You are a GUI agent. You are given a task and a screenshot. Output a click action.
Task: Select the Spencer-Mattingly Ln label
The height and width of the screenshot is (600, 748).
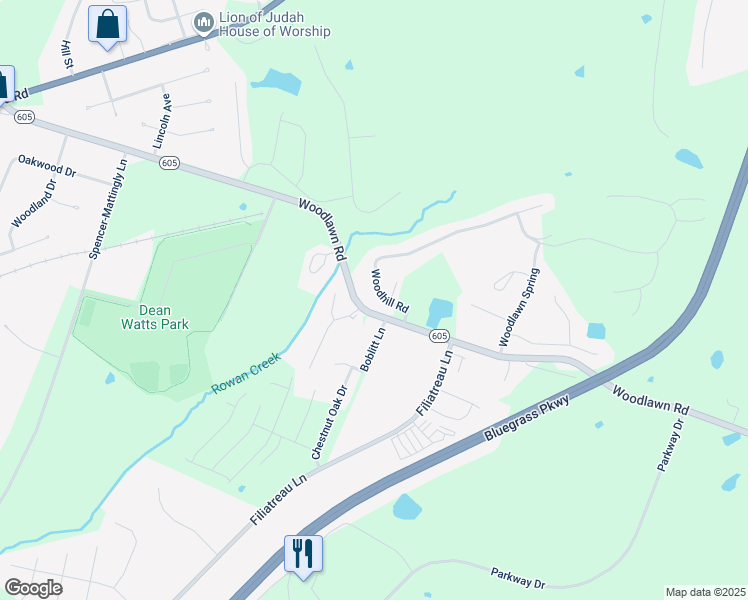[109, 209]
